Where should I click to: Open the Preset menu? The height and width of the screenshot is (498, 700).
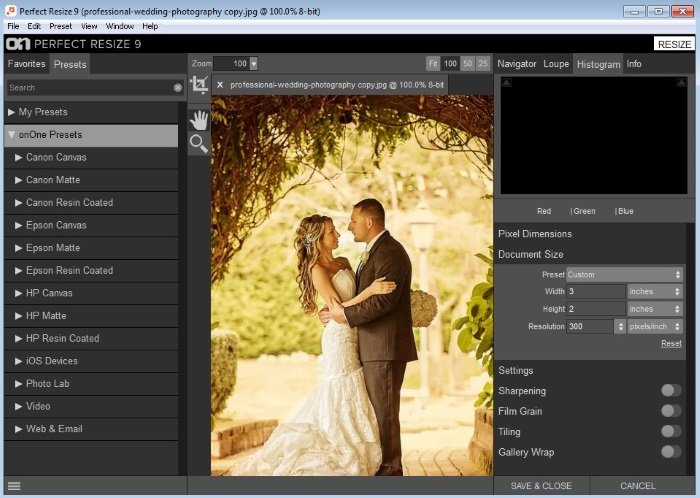click(x=61, y=26)
